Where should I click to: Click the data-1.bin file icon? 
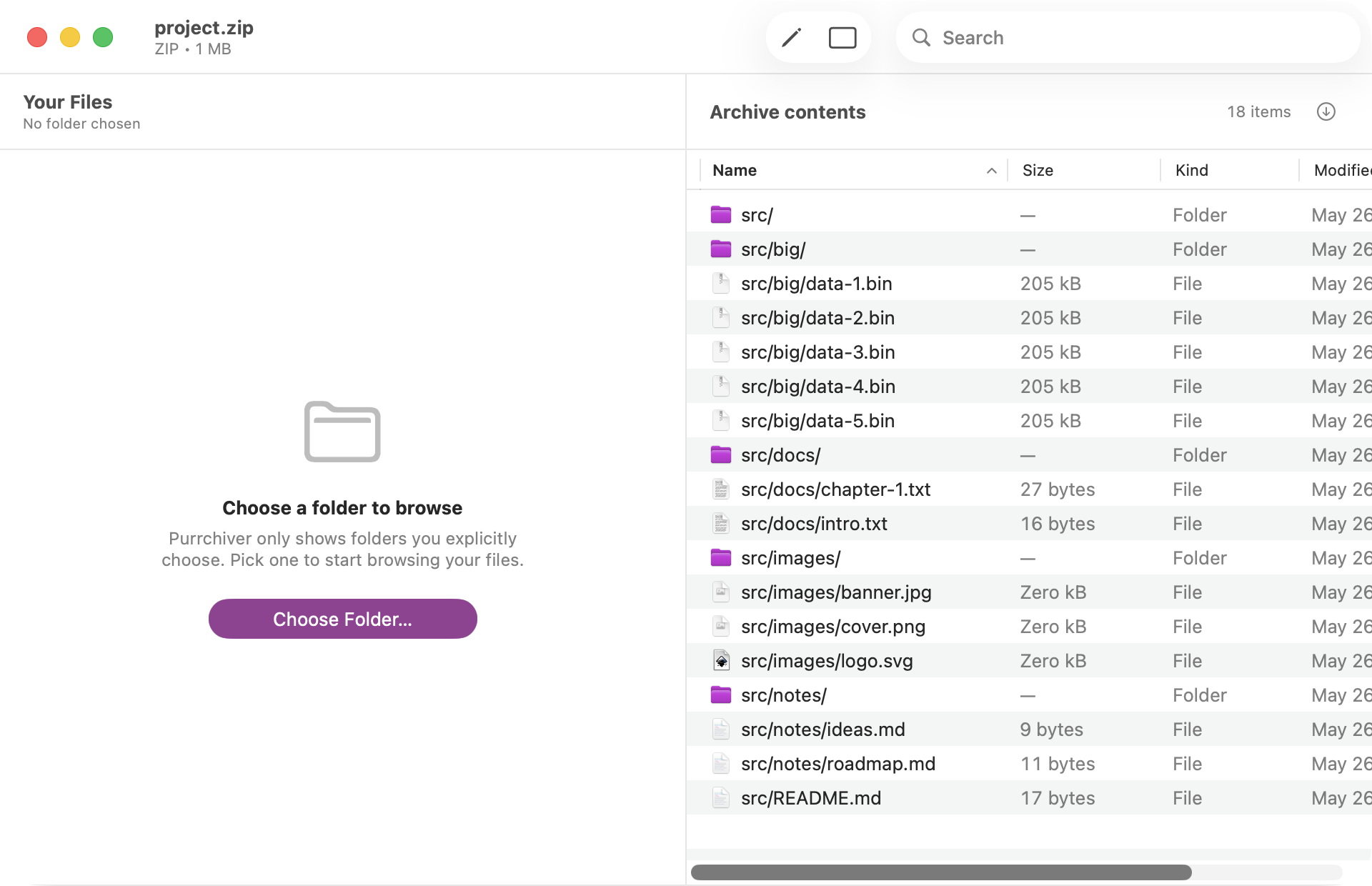tap(721, 283)
